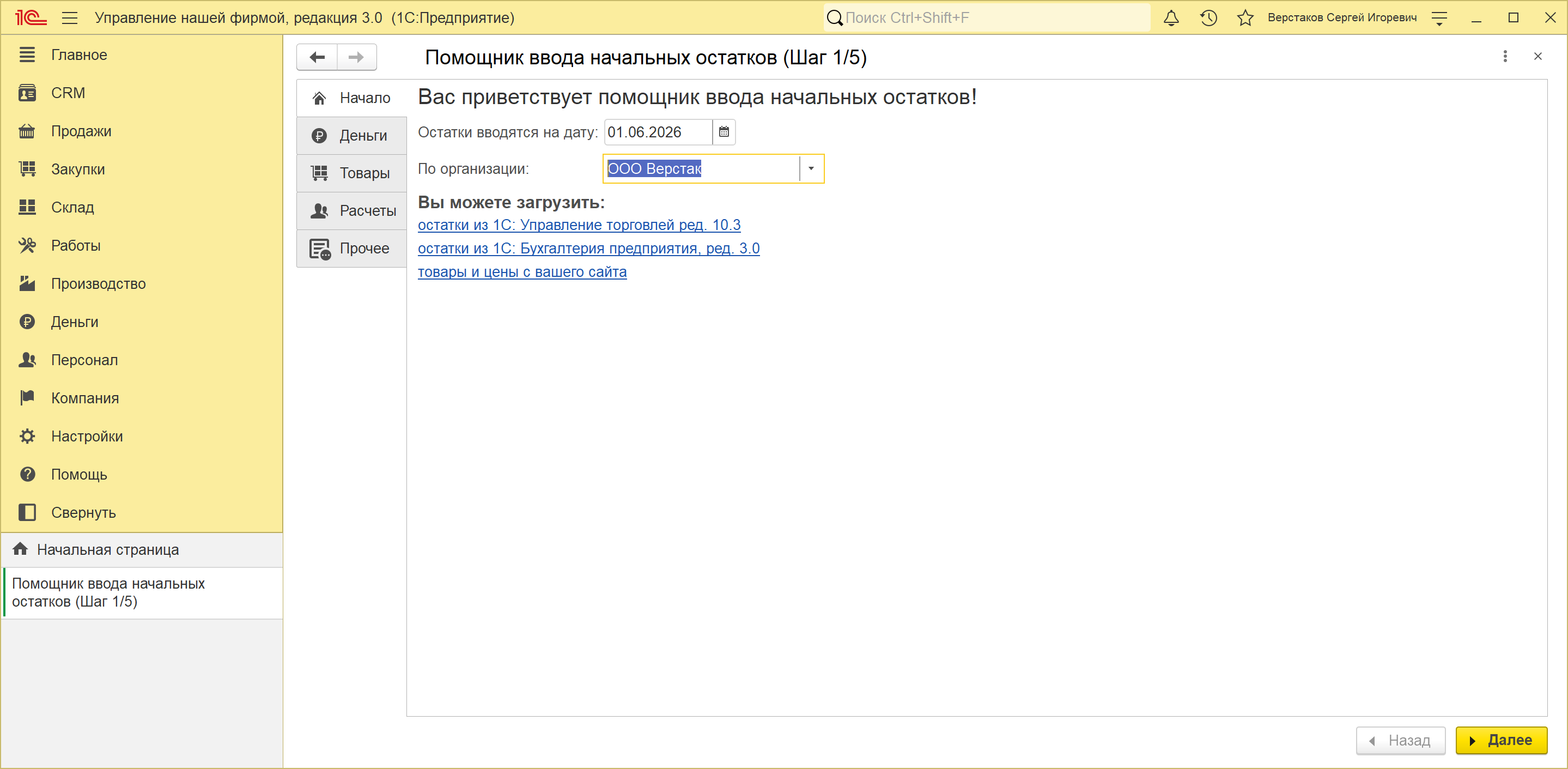Viewport: 1568px width, 769px height.
Task: Select the Товары wizard step
Action: click(x=352, y=173)
